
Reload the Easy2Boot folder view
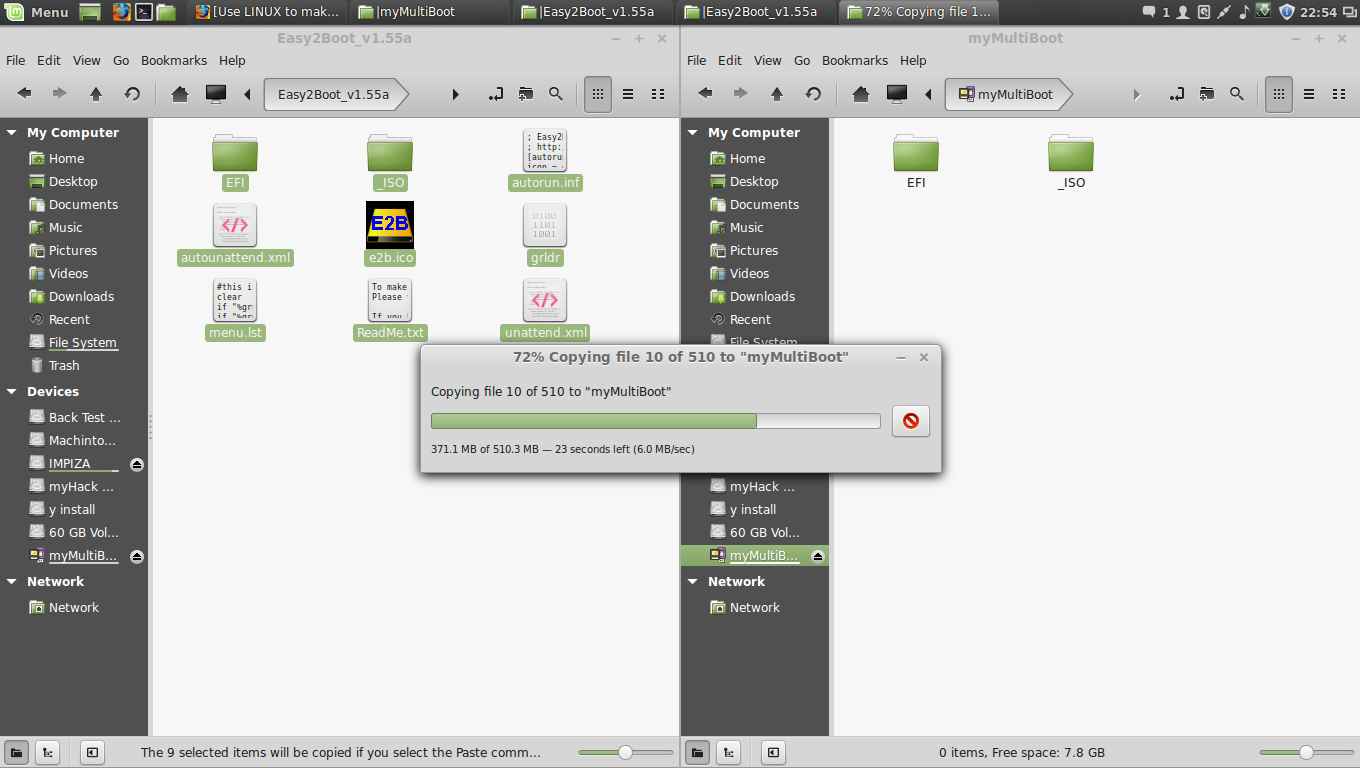pyautogui.click(x=132, y=94)
